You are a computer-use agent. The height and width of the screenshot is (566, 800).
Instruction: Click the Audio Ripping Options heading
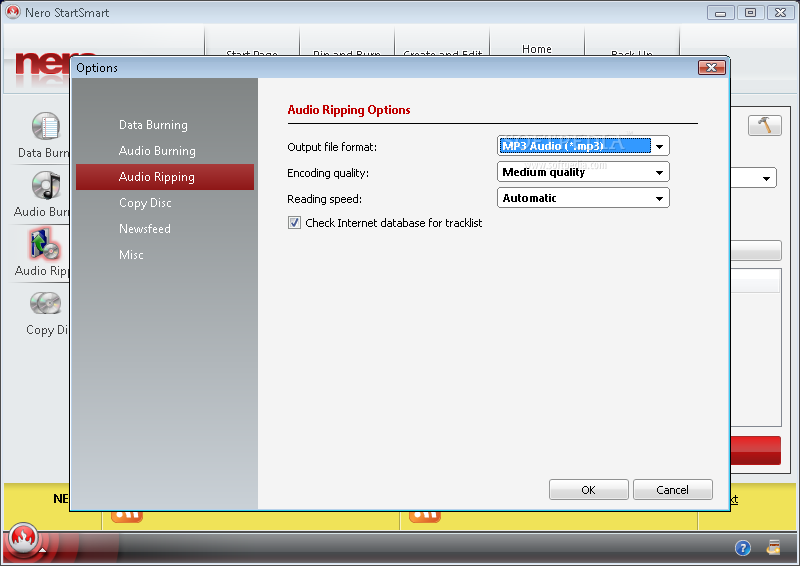[349, 110]
